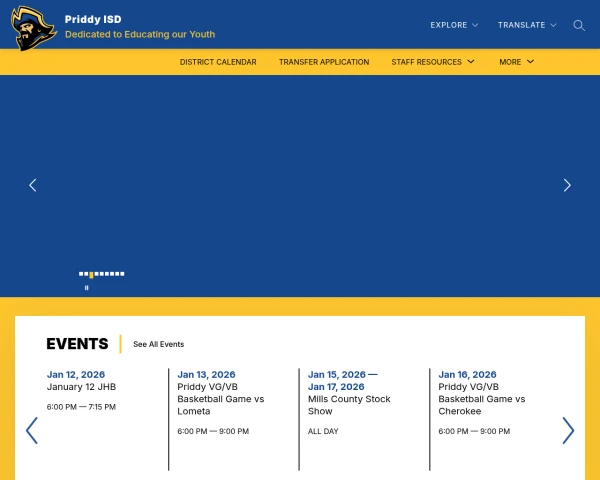Open the search magnifier icon
600x480 pixels.
coord(579,25)
